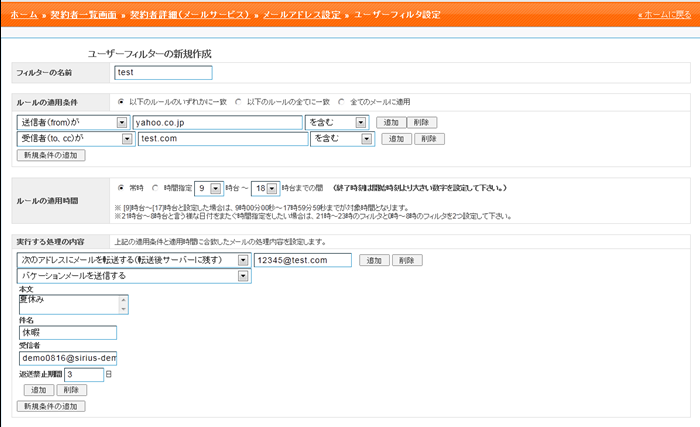
Task: Select 時間指定 radio button
Action: click(156, 187)
